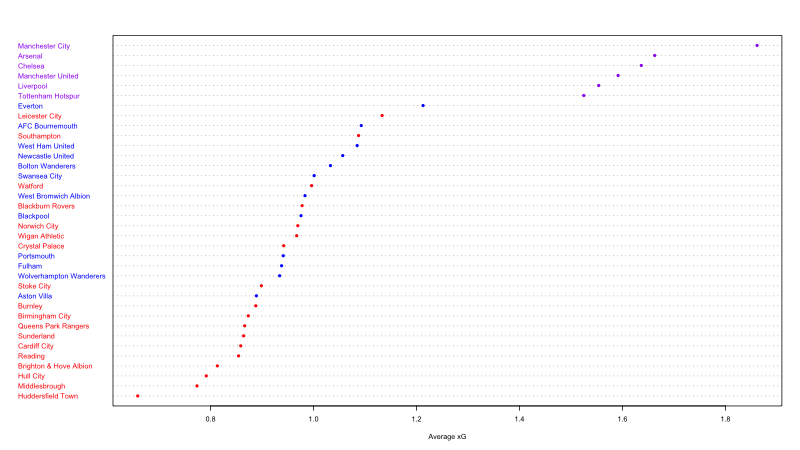800x450 pixels.
Task: Click the Wigan Athletic label
Action: [41, 236]
